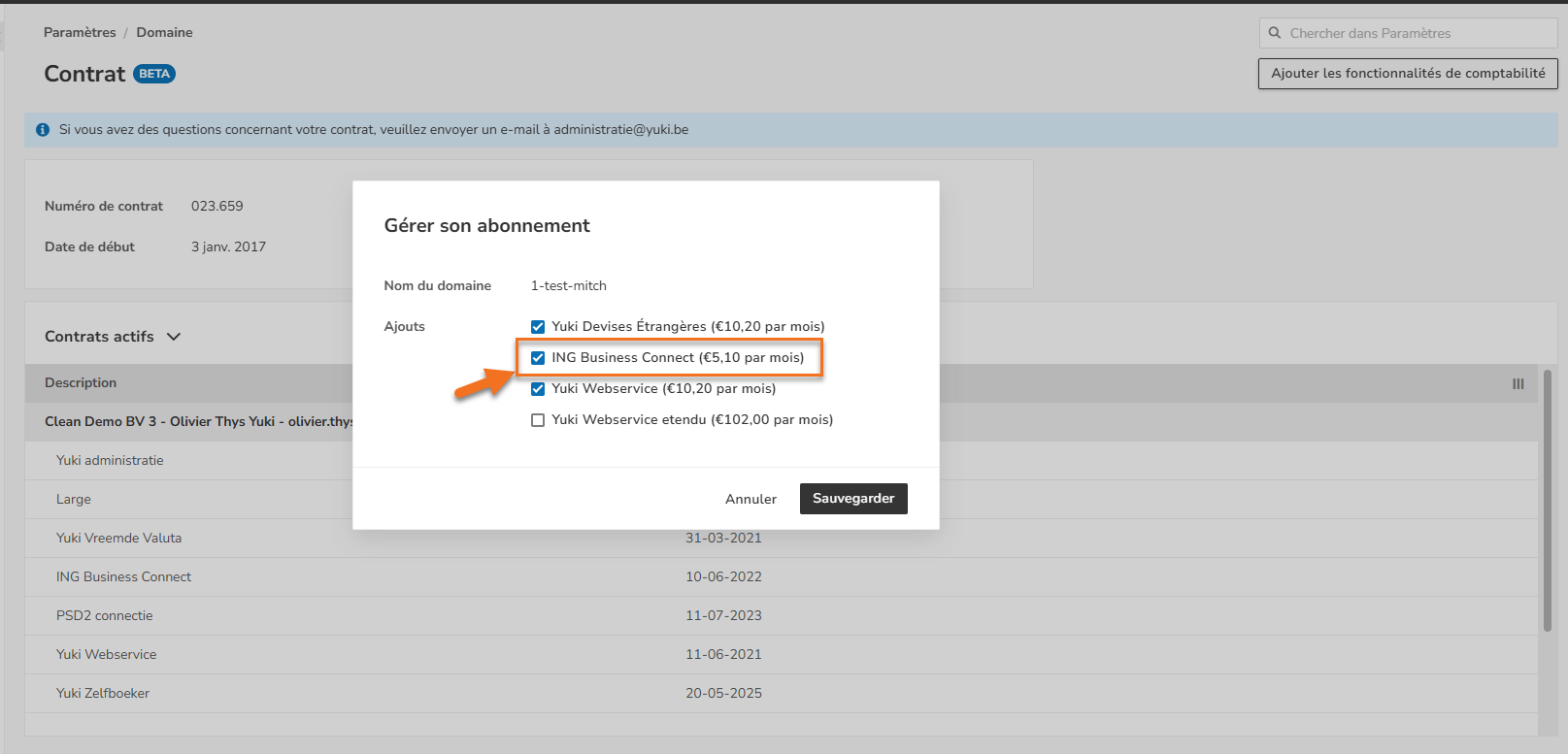1568x754 pixels.
Task: Uncheck Yuki Webservice (€10,20) add-on
Action: [538, 389]
